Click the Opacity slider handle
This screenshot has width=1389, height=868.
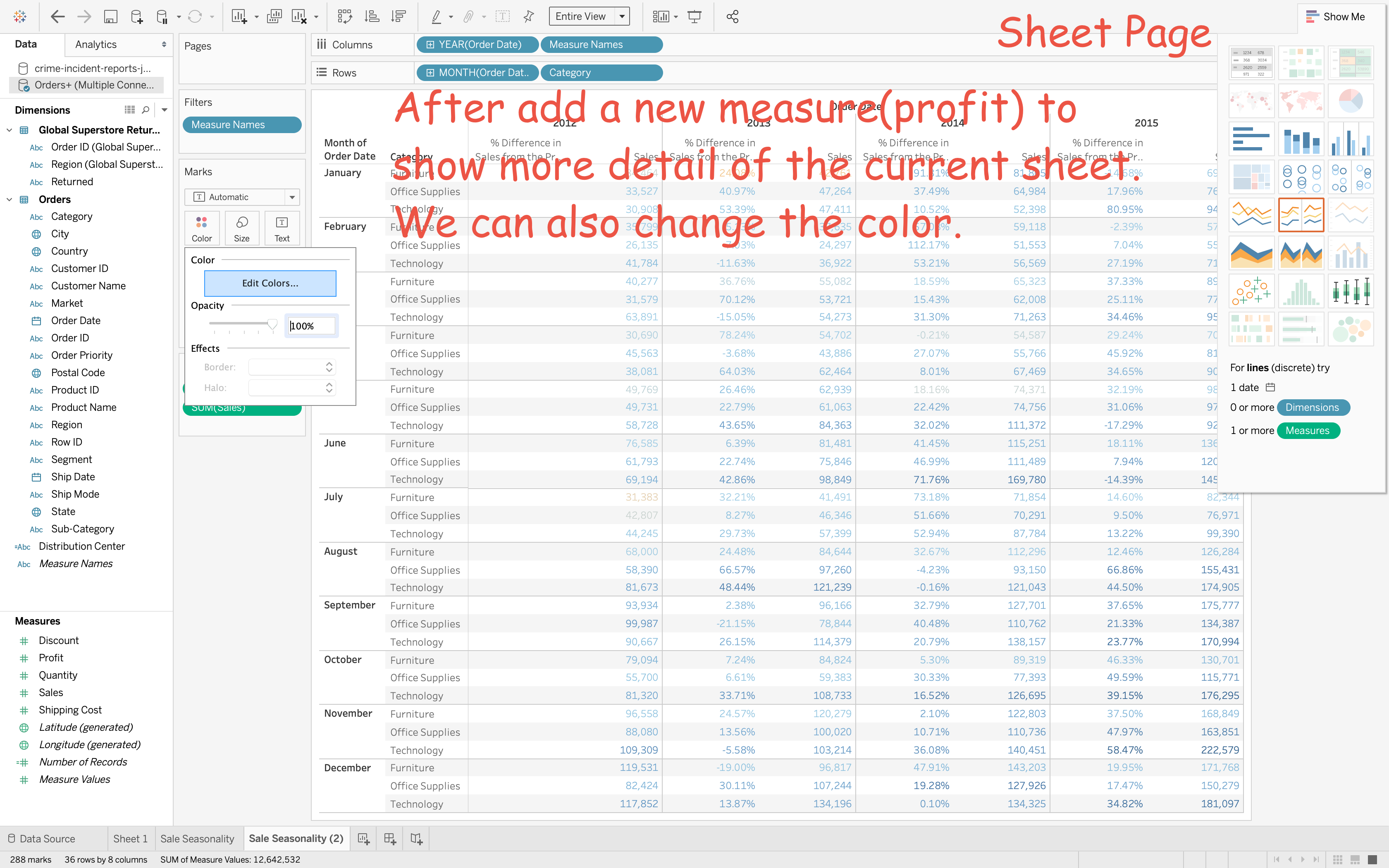pyautogui.click(x=272, y=324)
